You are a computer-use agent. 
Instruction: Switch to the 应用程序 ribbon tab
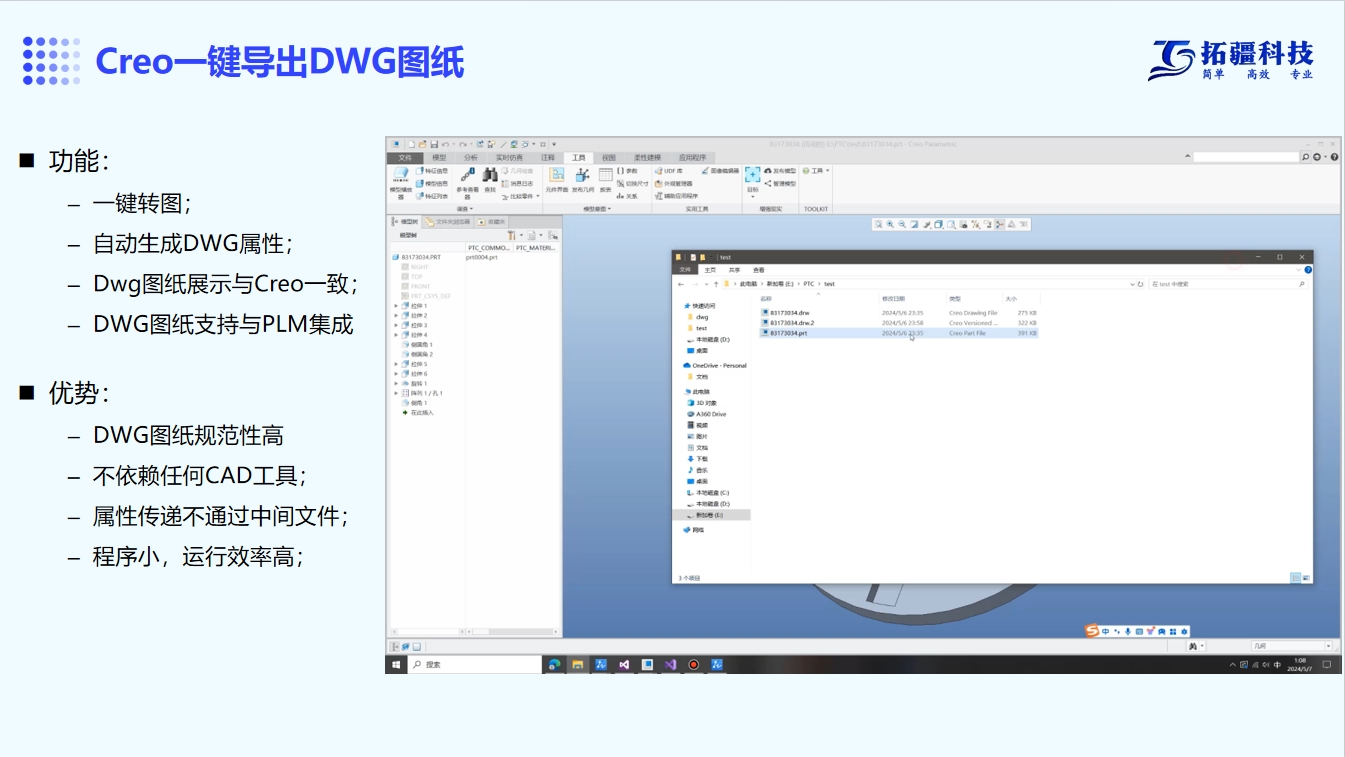pos(692,158)
